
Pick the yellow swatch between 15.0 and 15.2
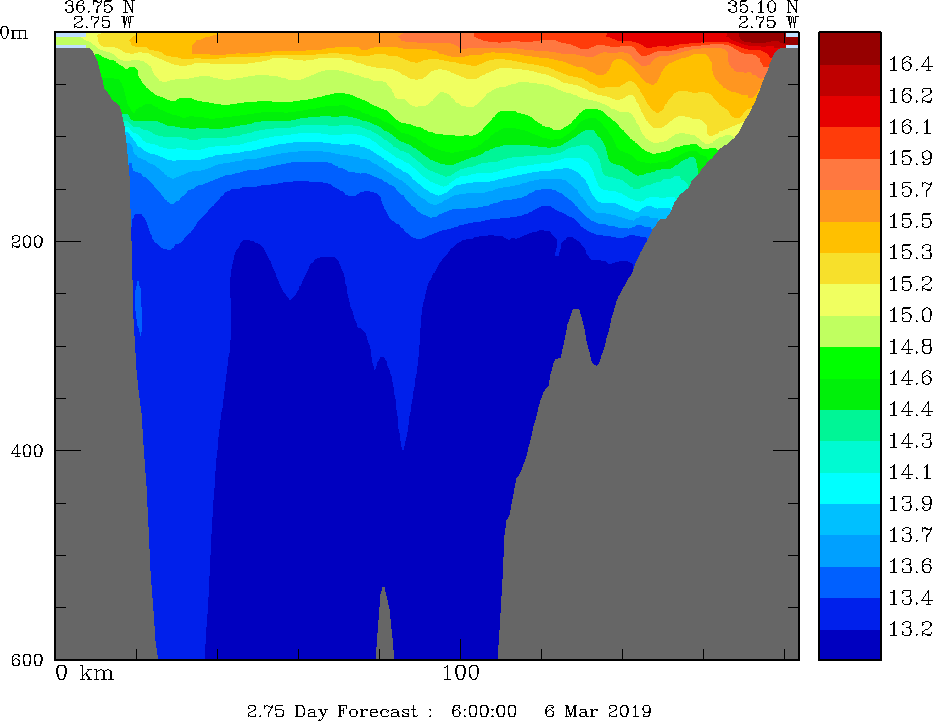coord(850,300)
